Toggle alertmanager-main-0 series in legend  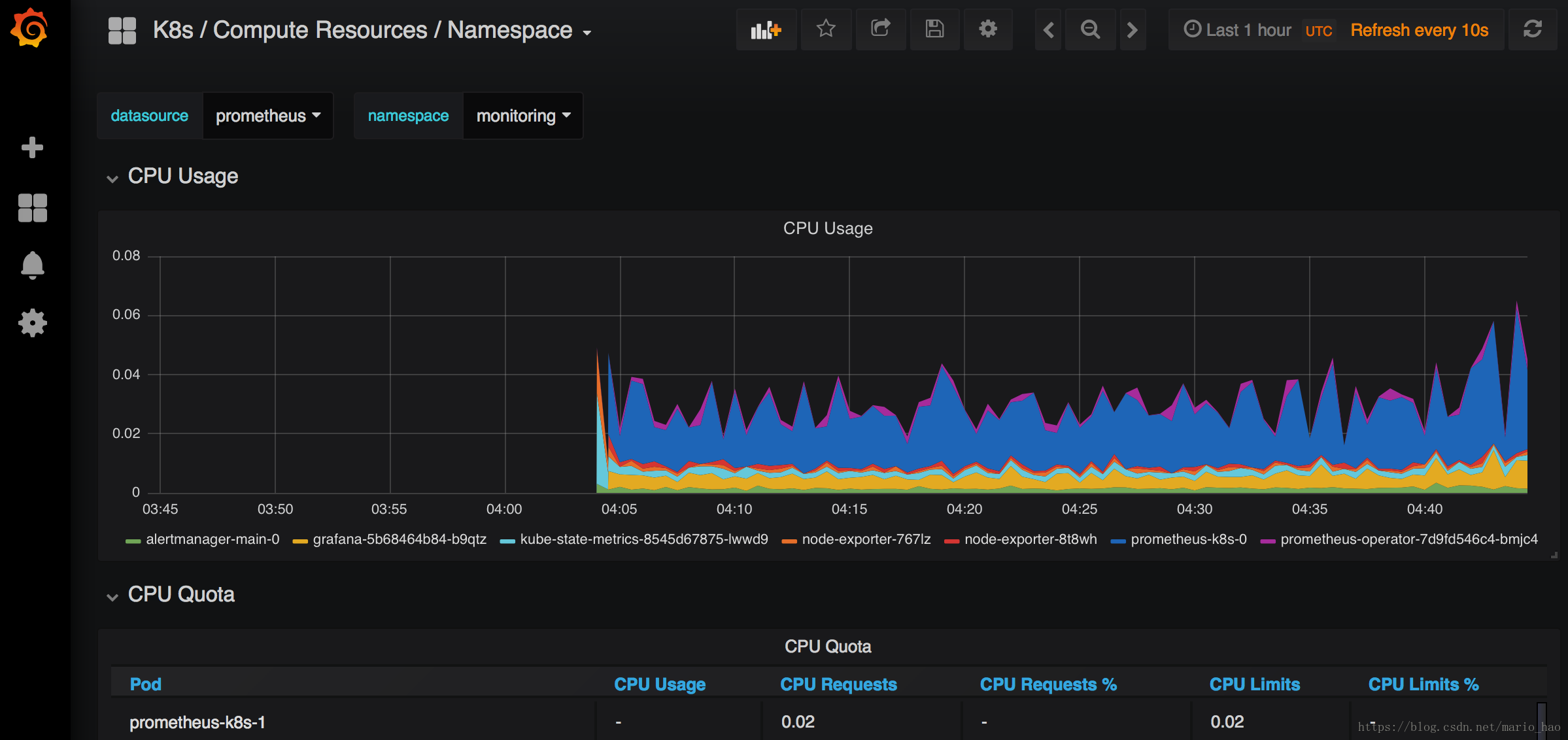[x=213, y=539]
